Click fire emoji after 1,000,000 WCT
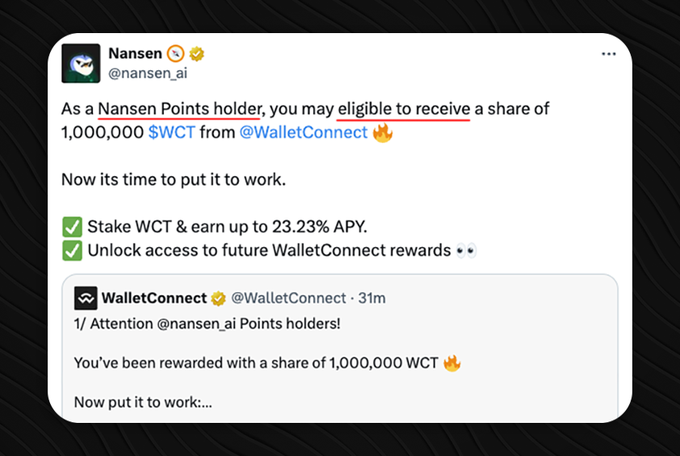The image size is (680, 456). [x=451, y=363]
